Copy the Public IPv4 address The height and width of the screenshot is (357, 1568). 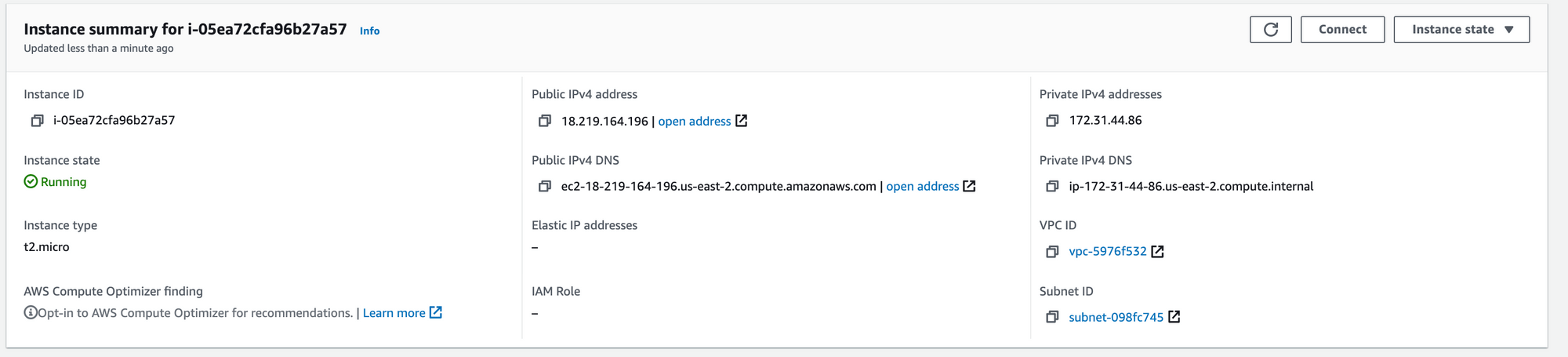pyautogui.click(x=545, y=121)
